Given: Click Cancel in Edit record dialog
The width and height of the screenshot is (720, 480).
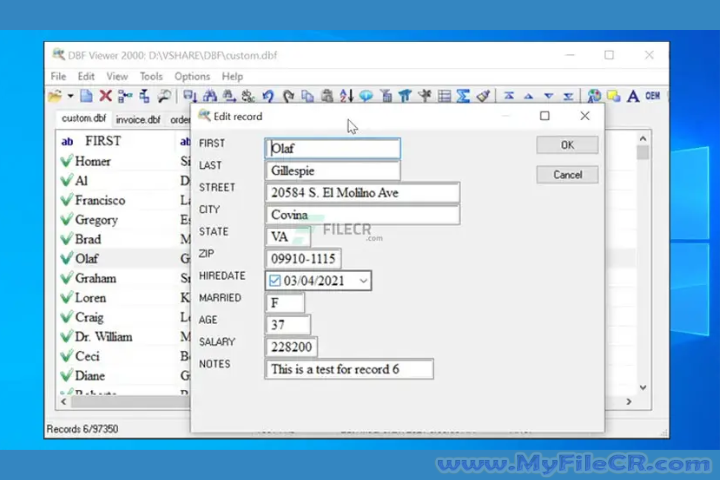Looking at the screenshot, I should [x=567, y=175].
